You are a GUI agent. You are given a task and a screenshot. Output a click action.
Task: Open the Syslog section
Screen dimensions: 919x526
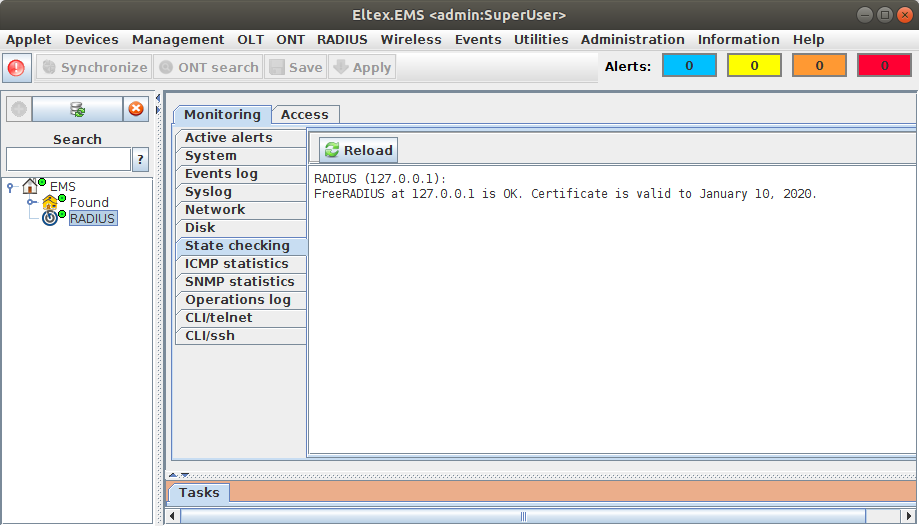241,192
